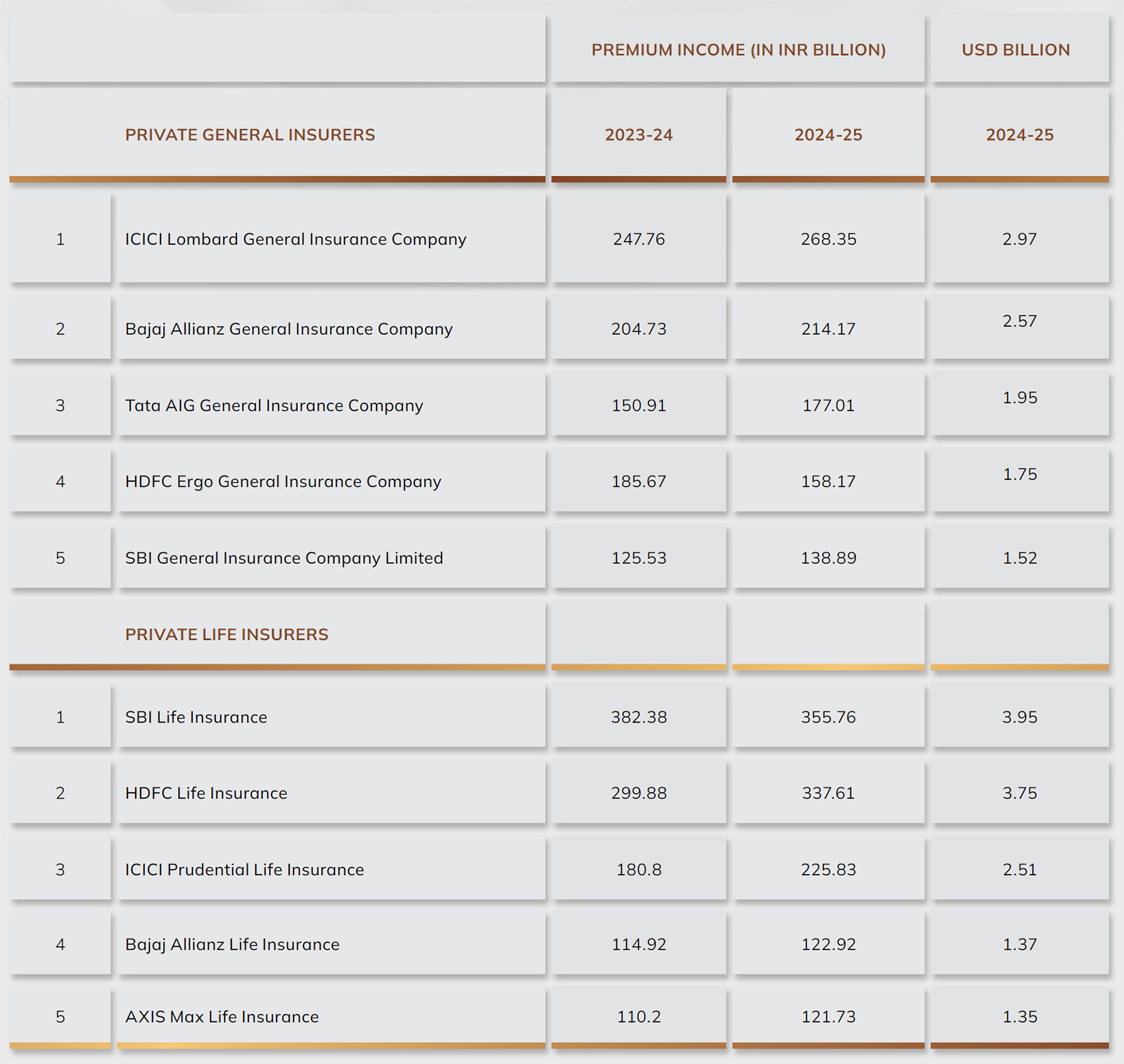Click Tata AIG General Insurance Company
This screenshot has height=1064, width=1124.
(x=274, y=405)
